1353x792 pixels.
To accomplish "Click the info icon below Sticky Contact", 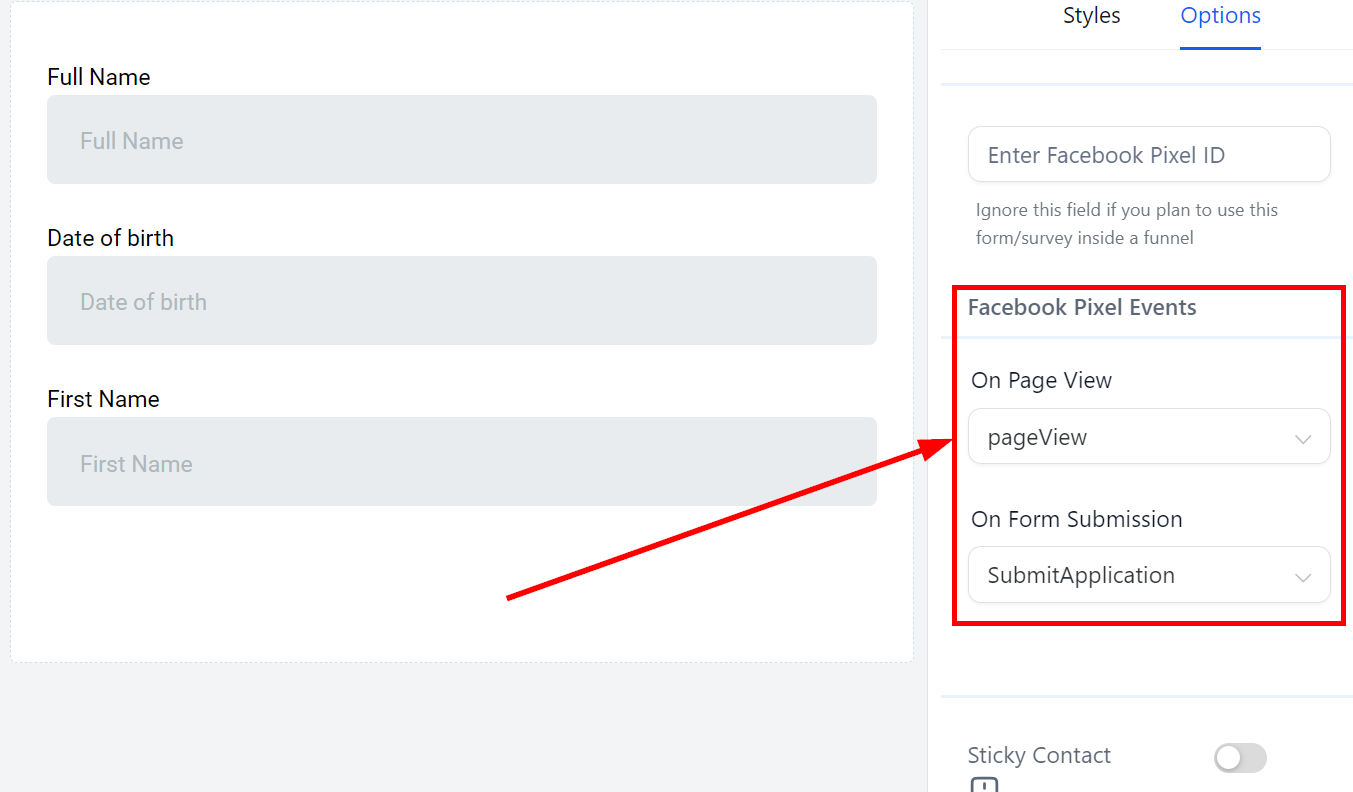I will click(984, 785).
